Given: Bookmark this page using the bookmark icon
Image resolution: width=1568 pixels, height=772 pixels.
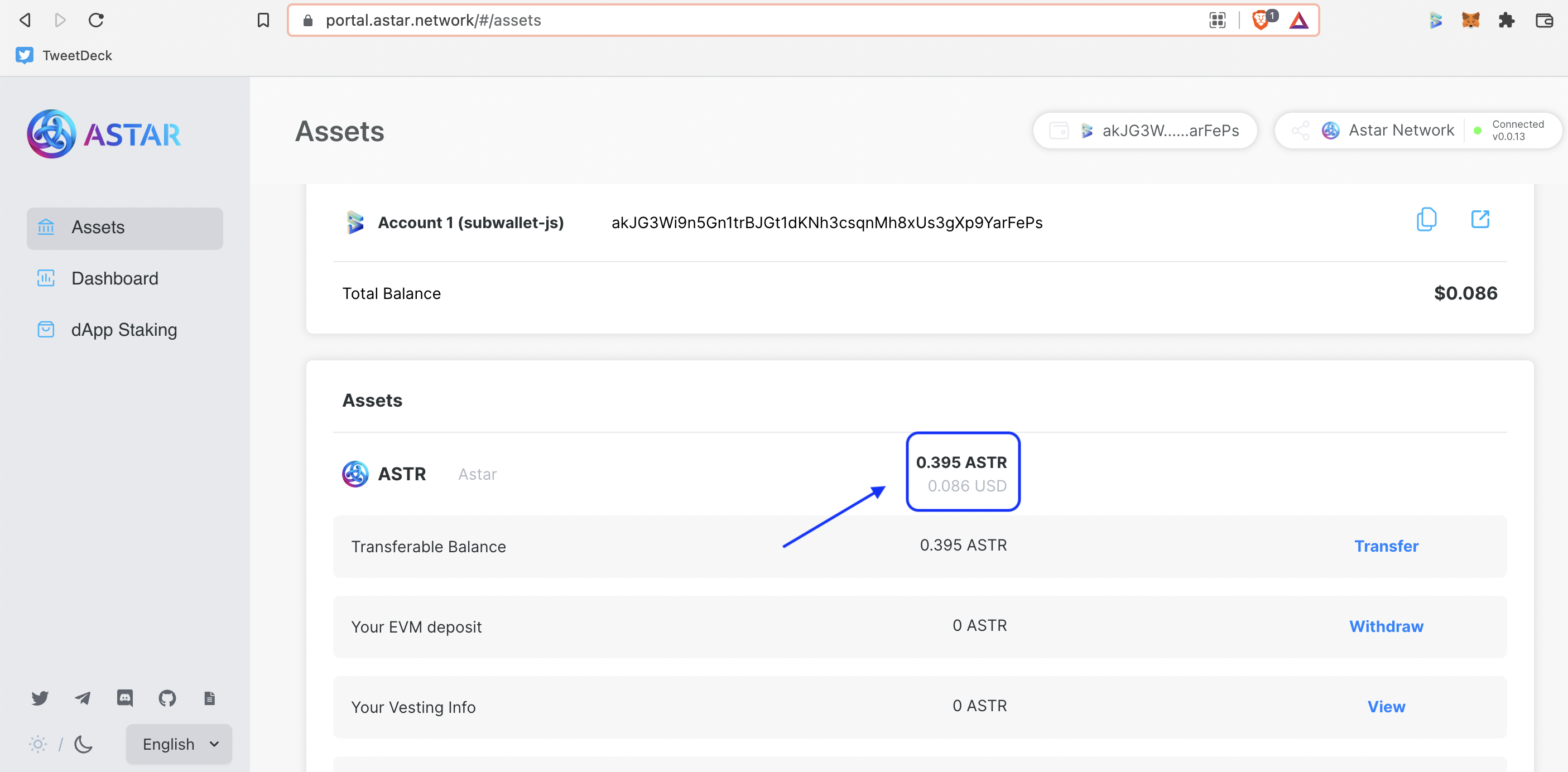Looking at the screenshot, I should click(263, 20).
